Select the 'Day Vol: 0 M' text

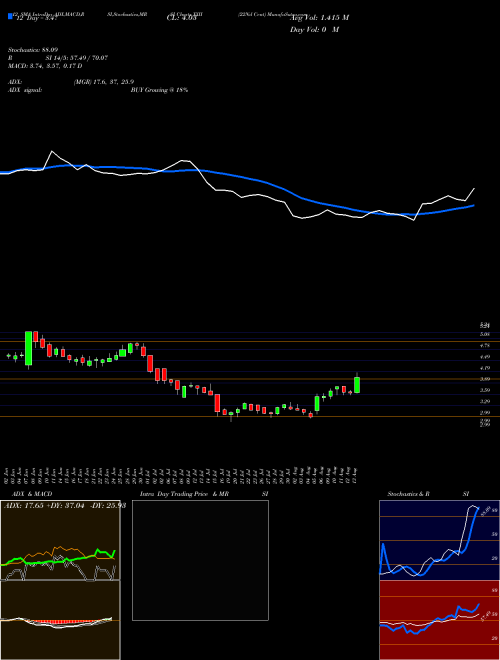pyautogui.click(x=315, y=29)
